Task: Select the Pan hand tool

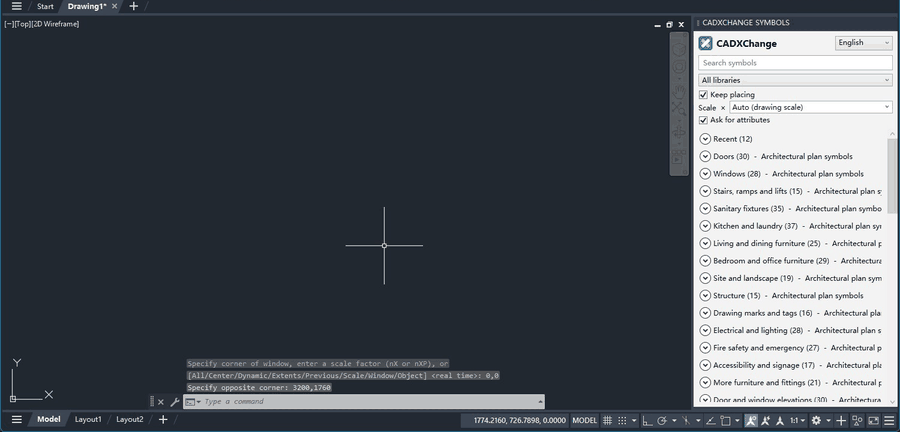Action: point(679,90)
